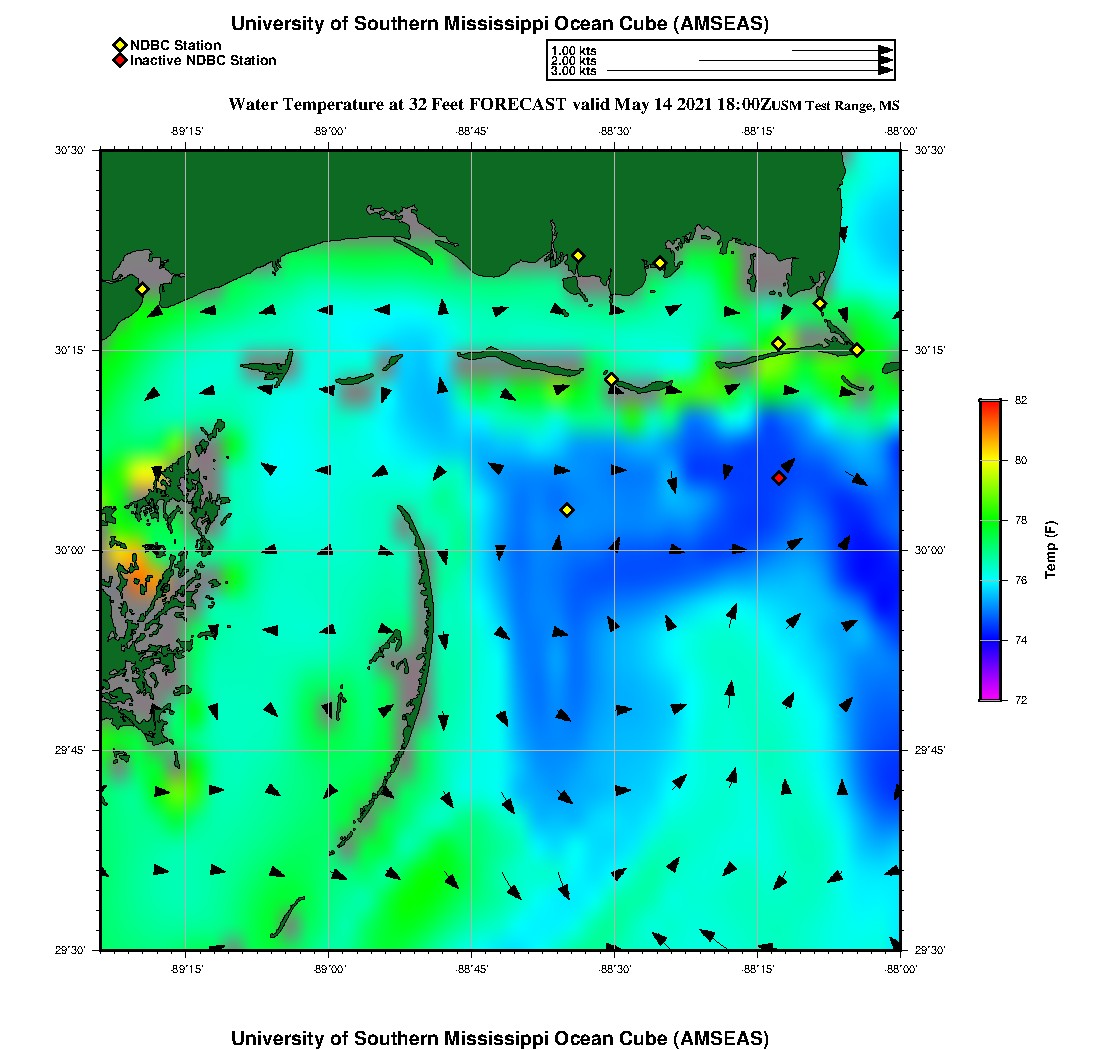Click the 'NDBC Station' legend label
Screen dimensions: 1100x1050
tap(175, 46)
